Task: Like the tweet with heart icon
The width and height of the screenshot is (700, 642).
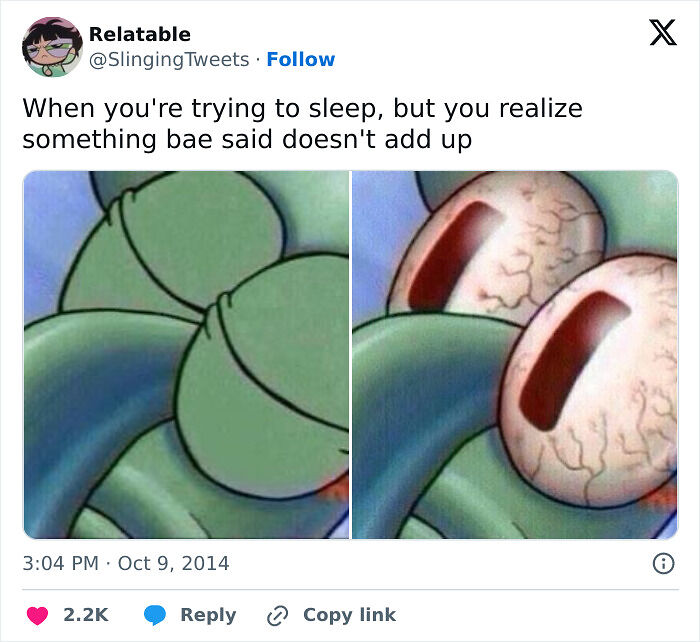Action: click(x=37, y=616)
